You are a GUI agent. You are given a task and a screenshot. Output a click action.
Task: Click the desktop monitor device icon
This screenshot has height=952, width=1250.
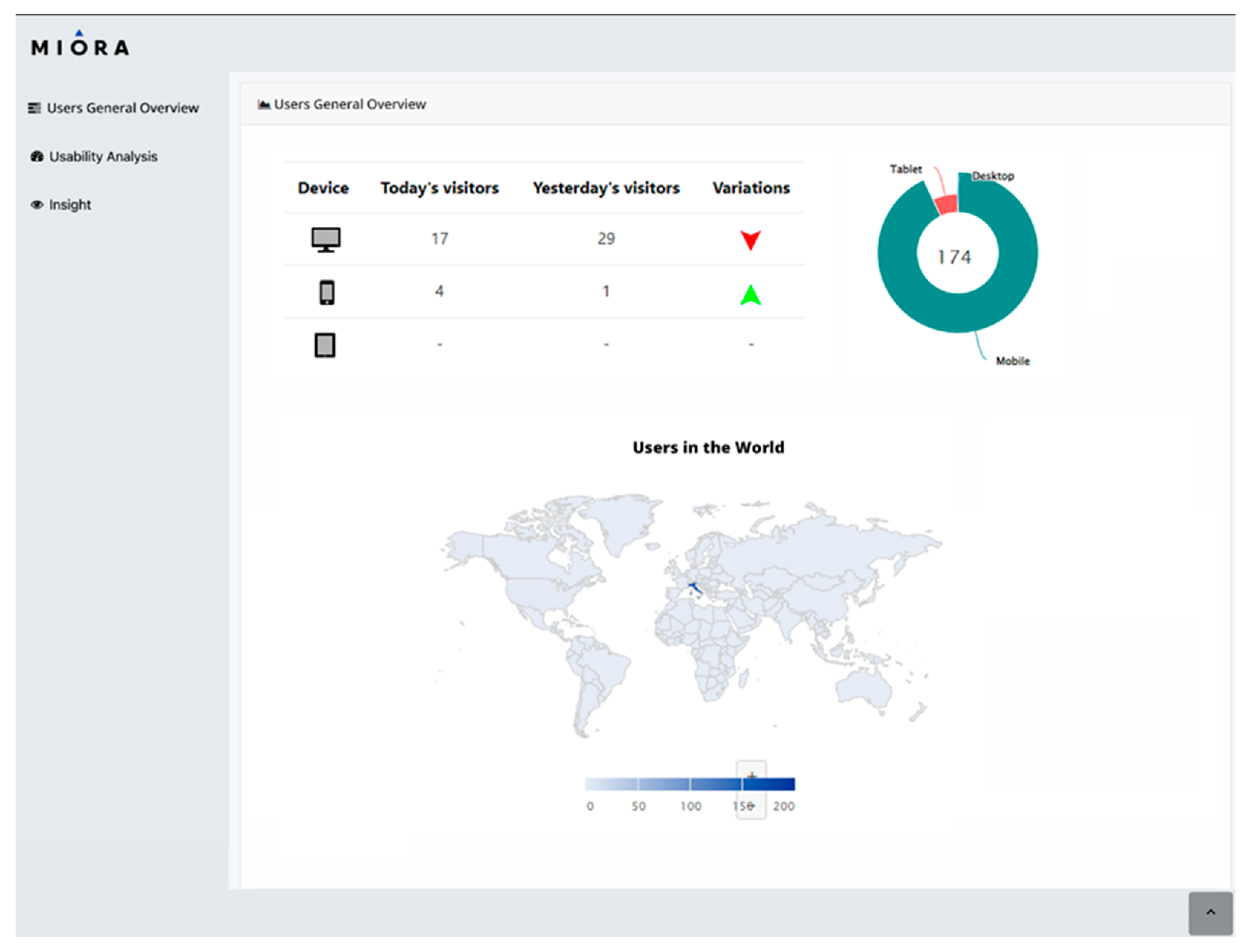click(326, 240)
